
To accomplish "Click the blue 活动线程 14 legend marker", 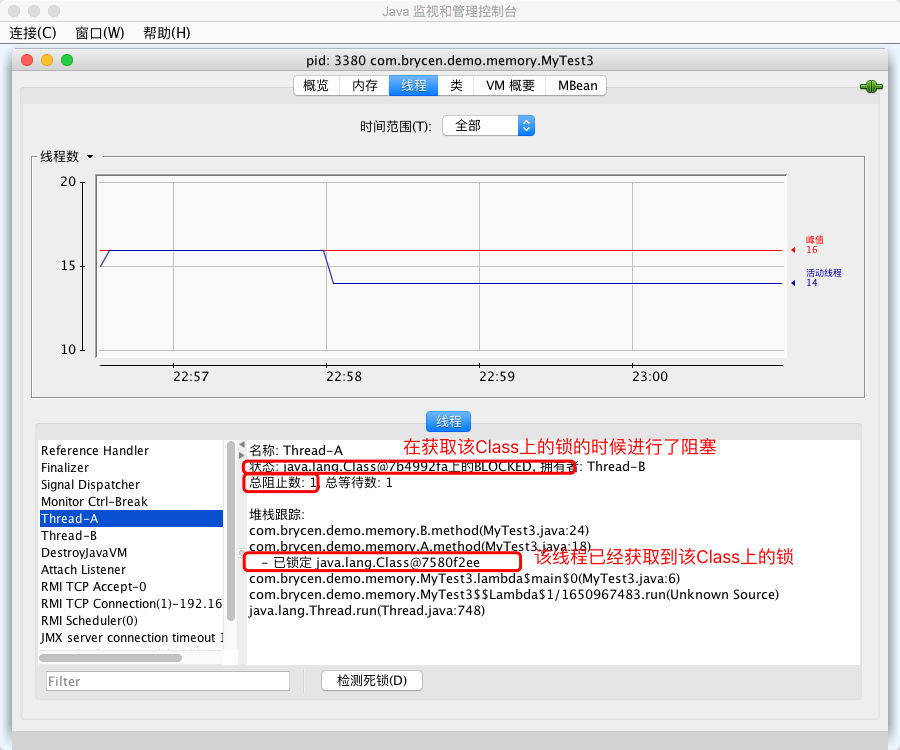I will pos(816,278).
